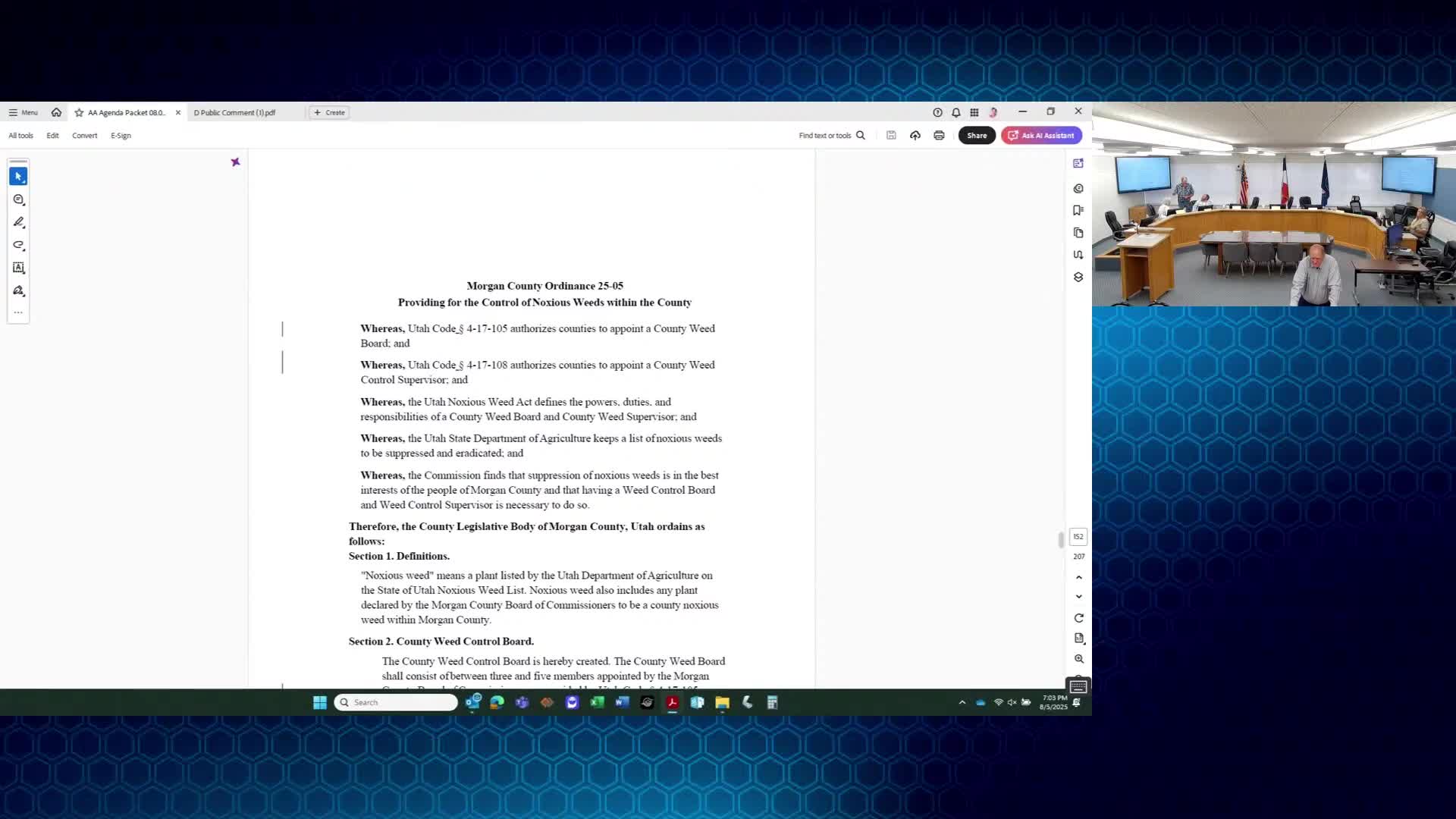Rotate the page view
The width and height of the screenshot is (1456, 819).
coord(1078,618)
